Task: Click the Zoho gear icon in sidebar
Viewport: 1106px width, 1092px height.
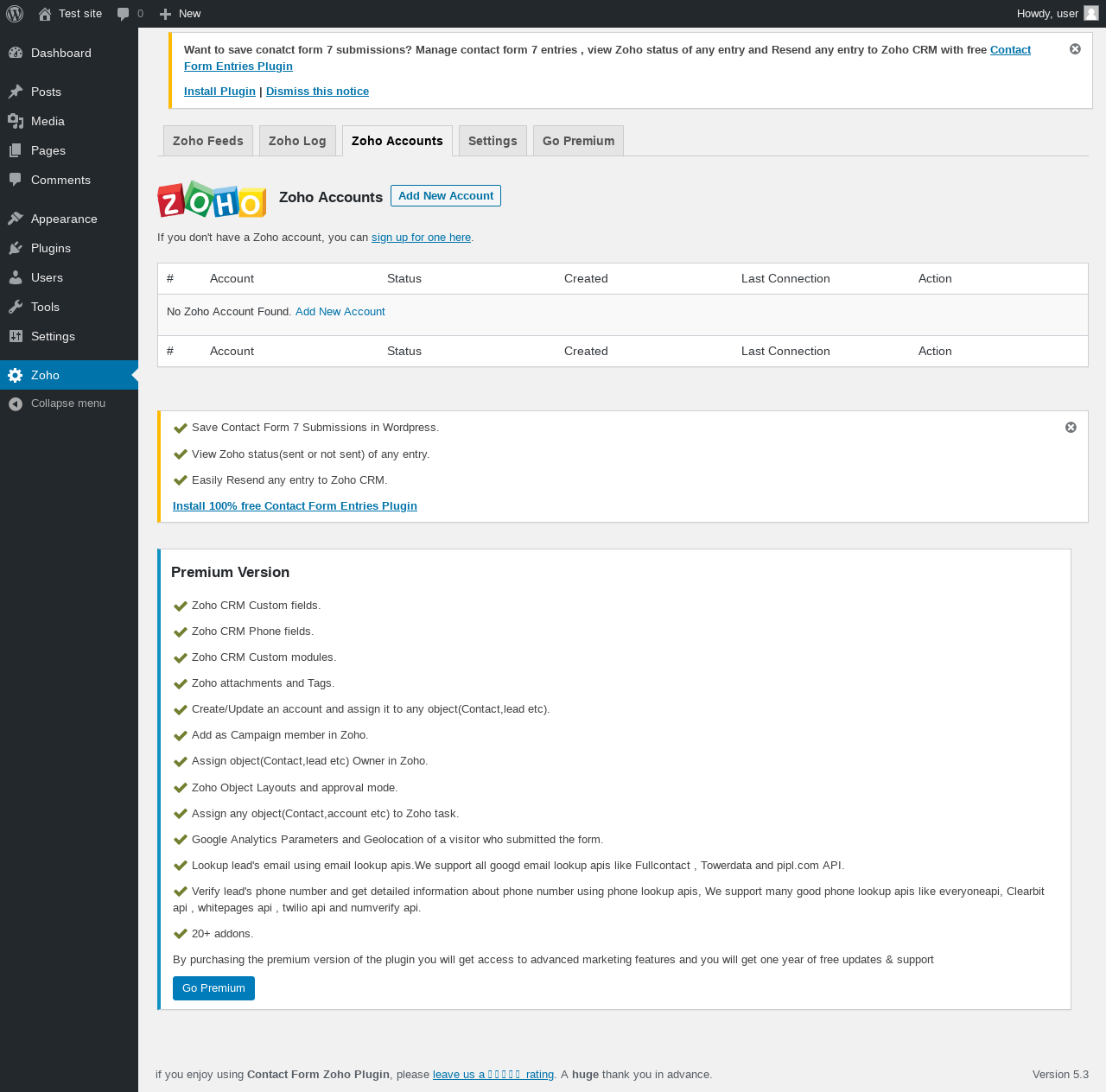Action: pyautogui.click(x=16, y=375)
